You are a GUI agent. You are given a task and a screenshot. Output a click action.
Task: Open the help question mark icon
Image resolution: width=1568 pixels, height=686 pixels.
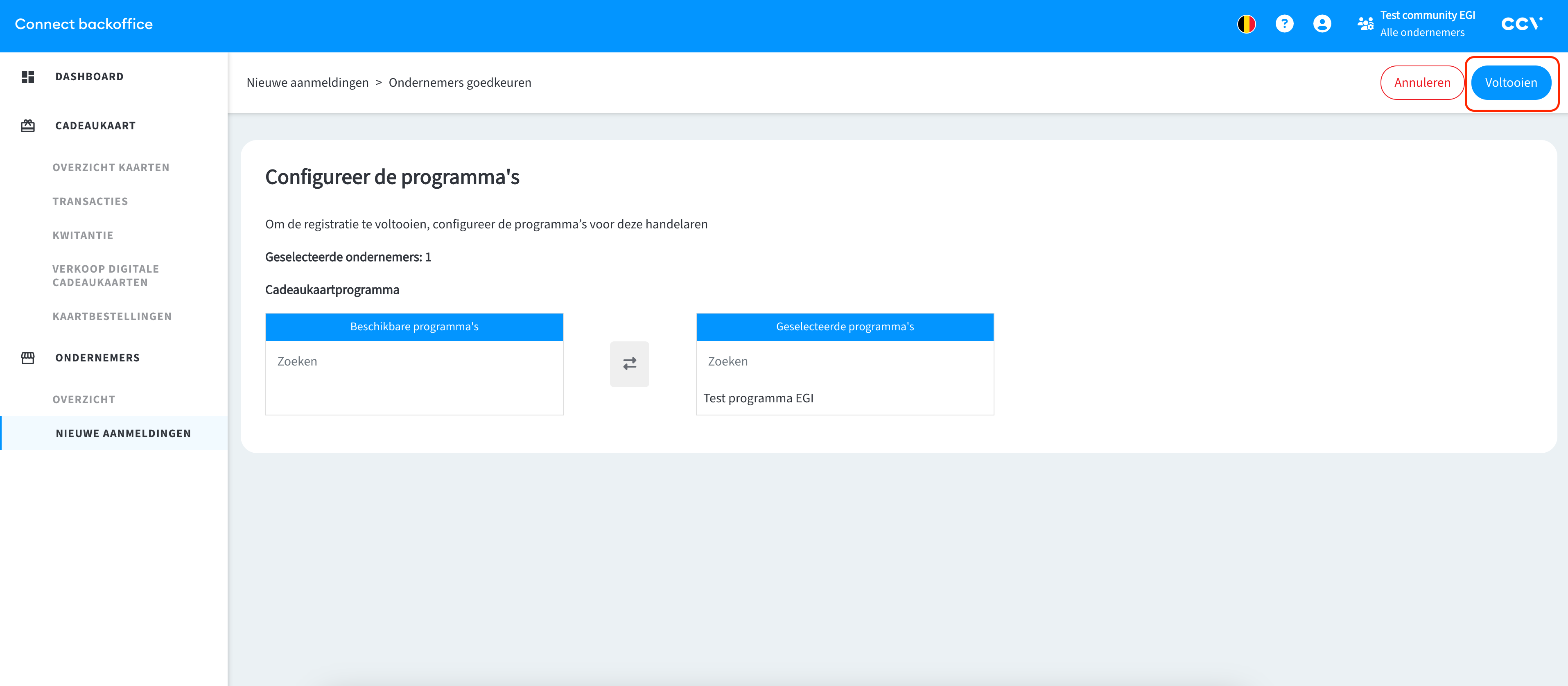pos(1284,24)
